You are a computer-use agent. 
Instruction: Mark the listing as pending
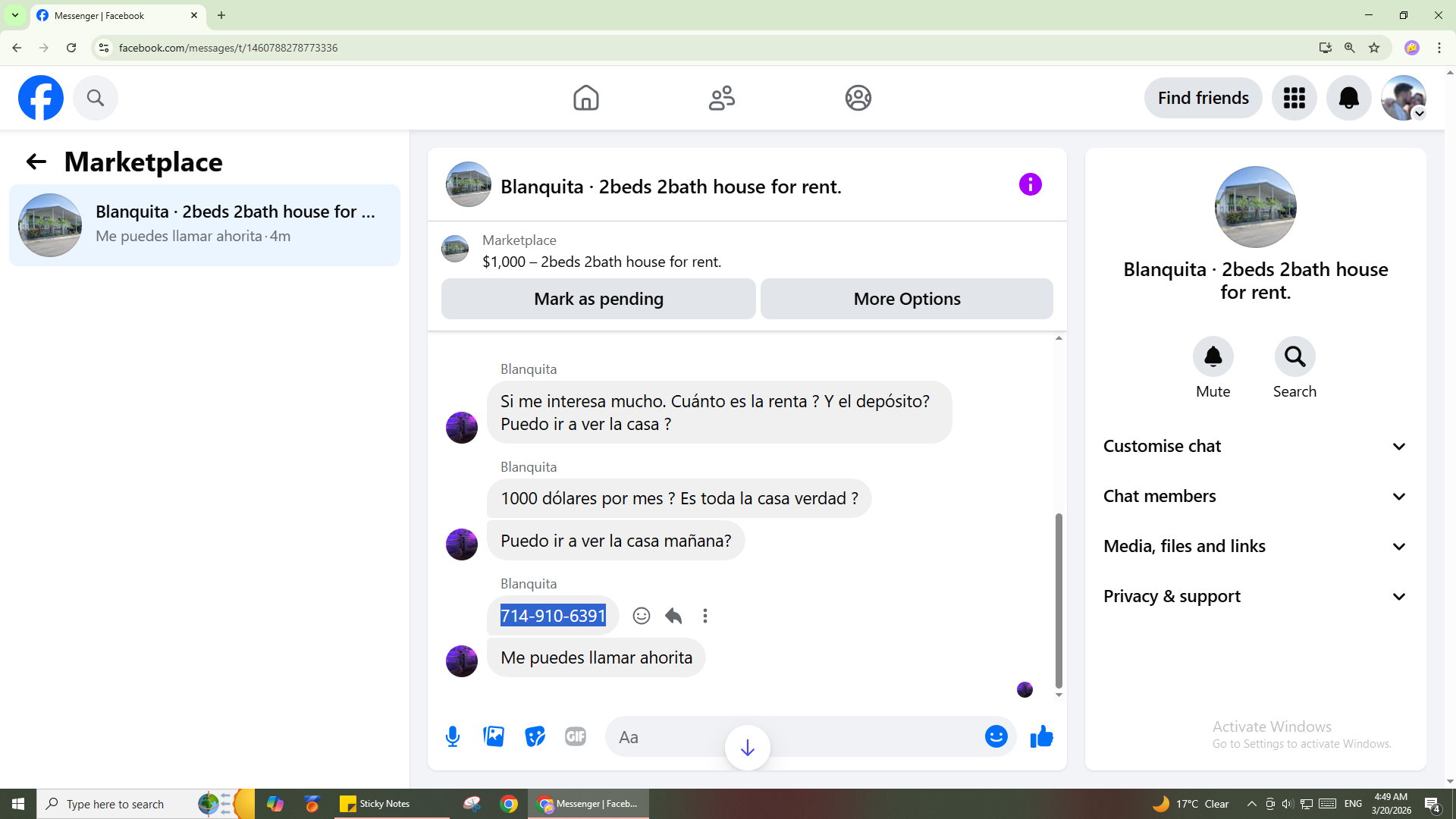pos(598,299)
